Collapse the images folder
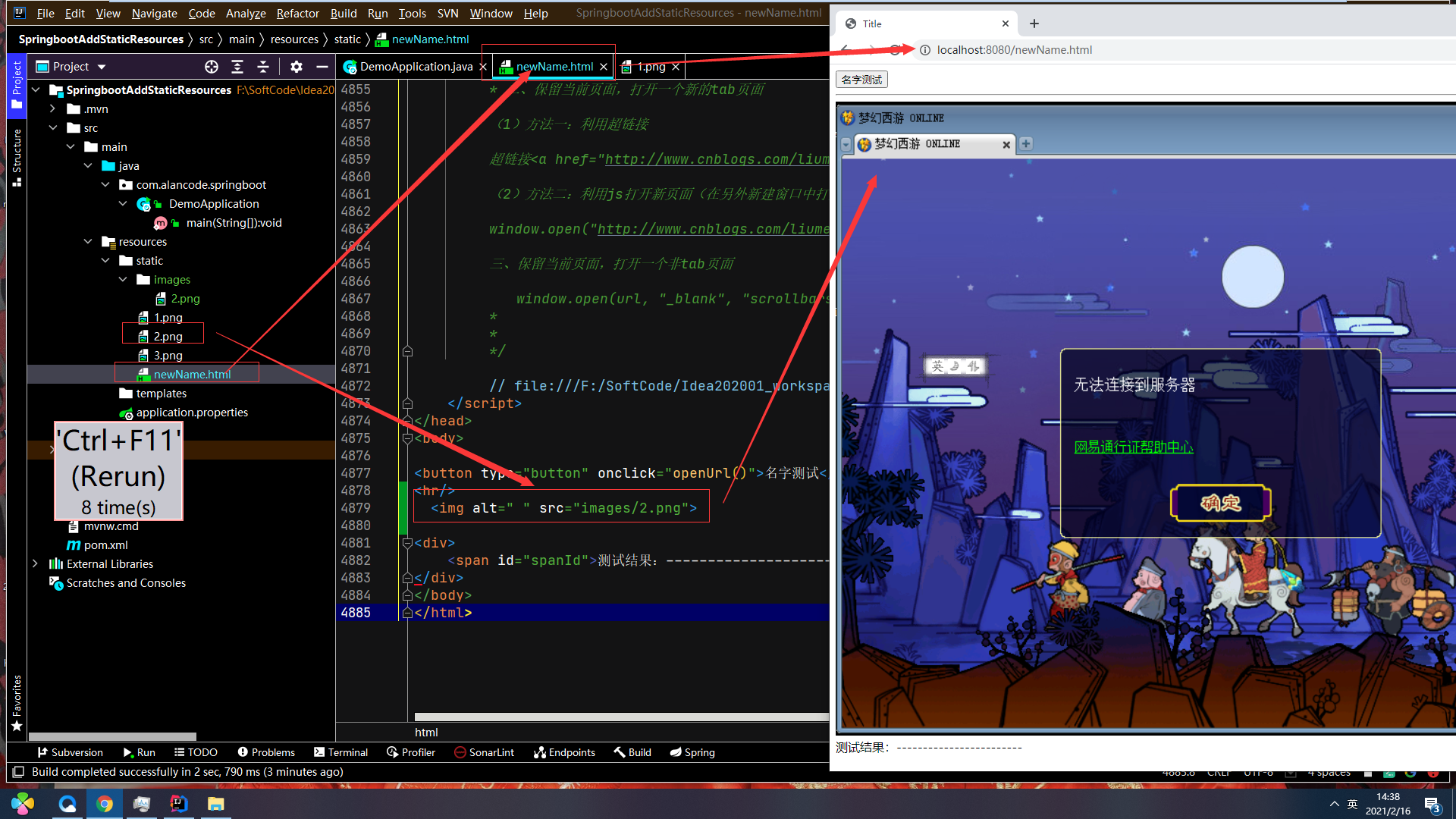This screenshot has width=1456, height=819. pos(123,279)
